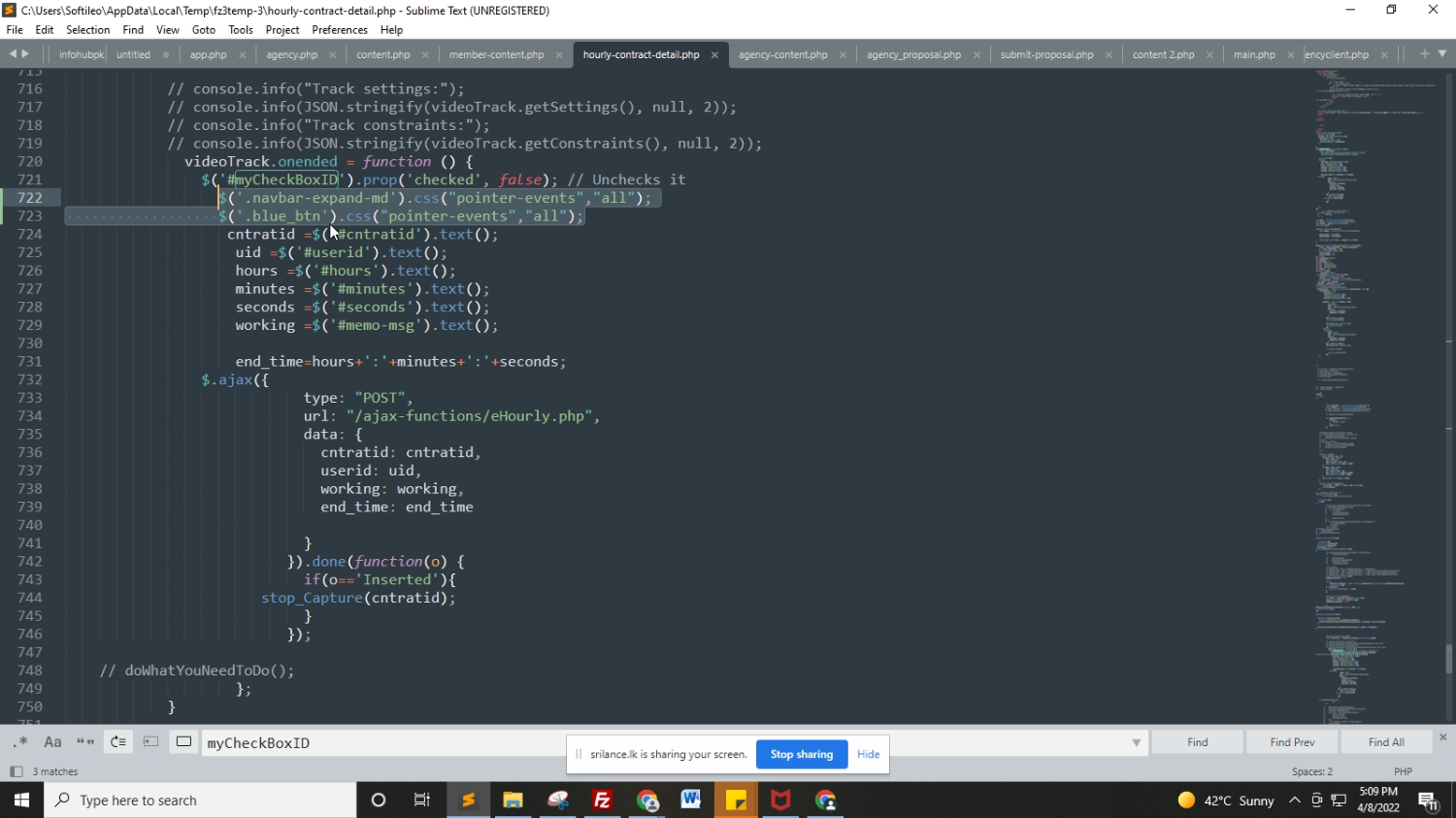Open the PHP syntax selector

pos(1403,771)
